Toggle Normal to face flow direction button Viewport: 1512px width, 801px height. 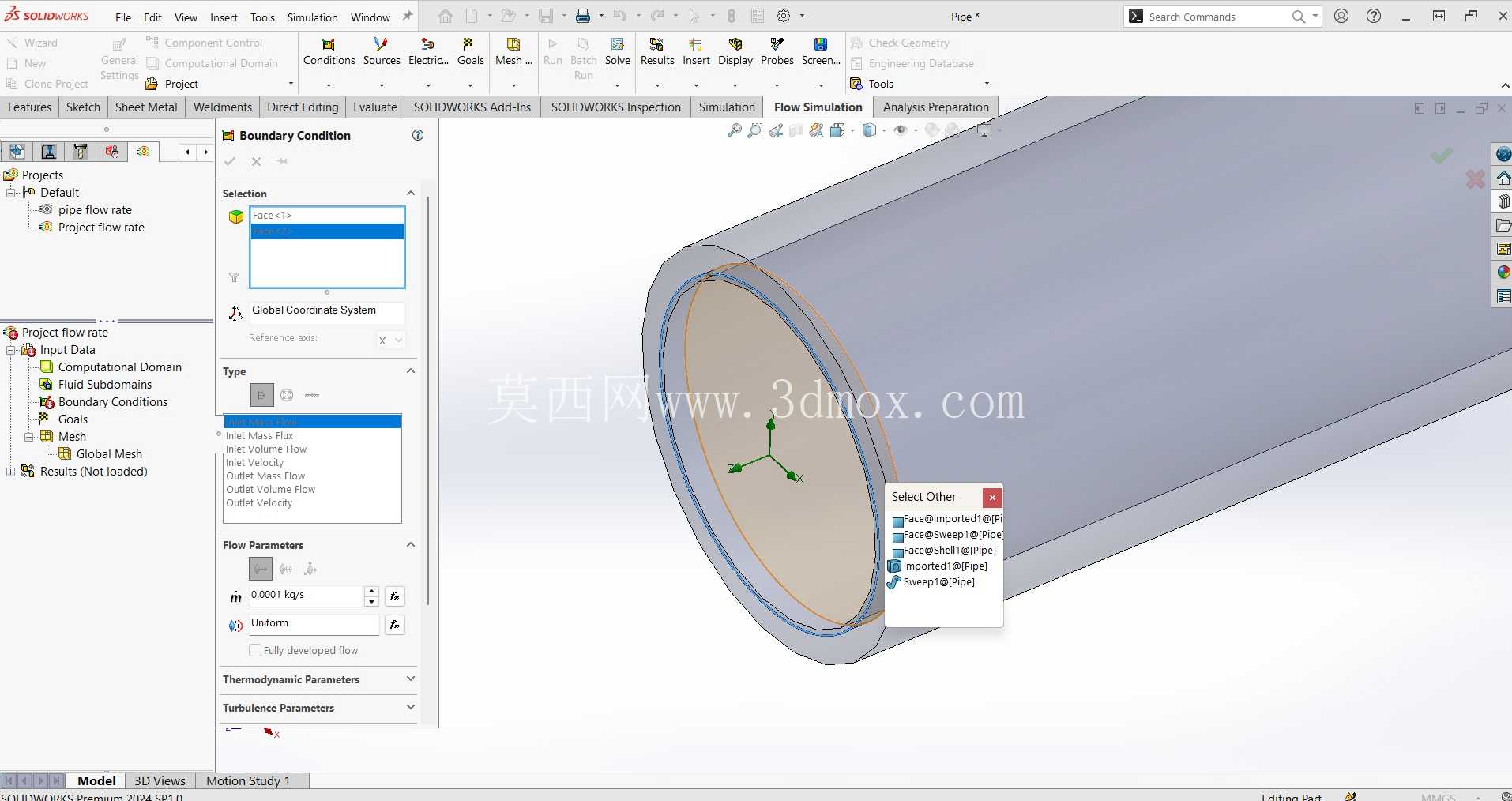tap(261, 569)
